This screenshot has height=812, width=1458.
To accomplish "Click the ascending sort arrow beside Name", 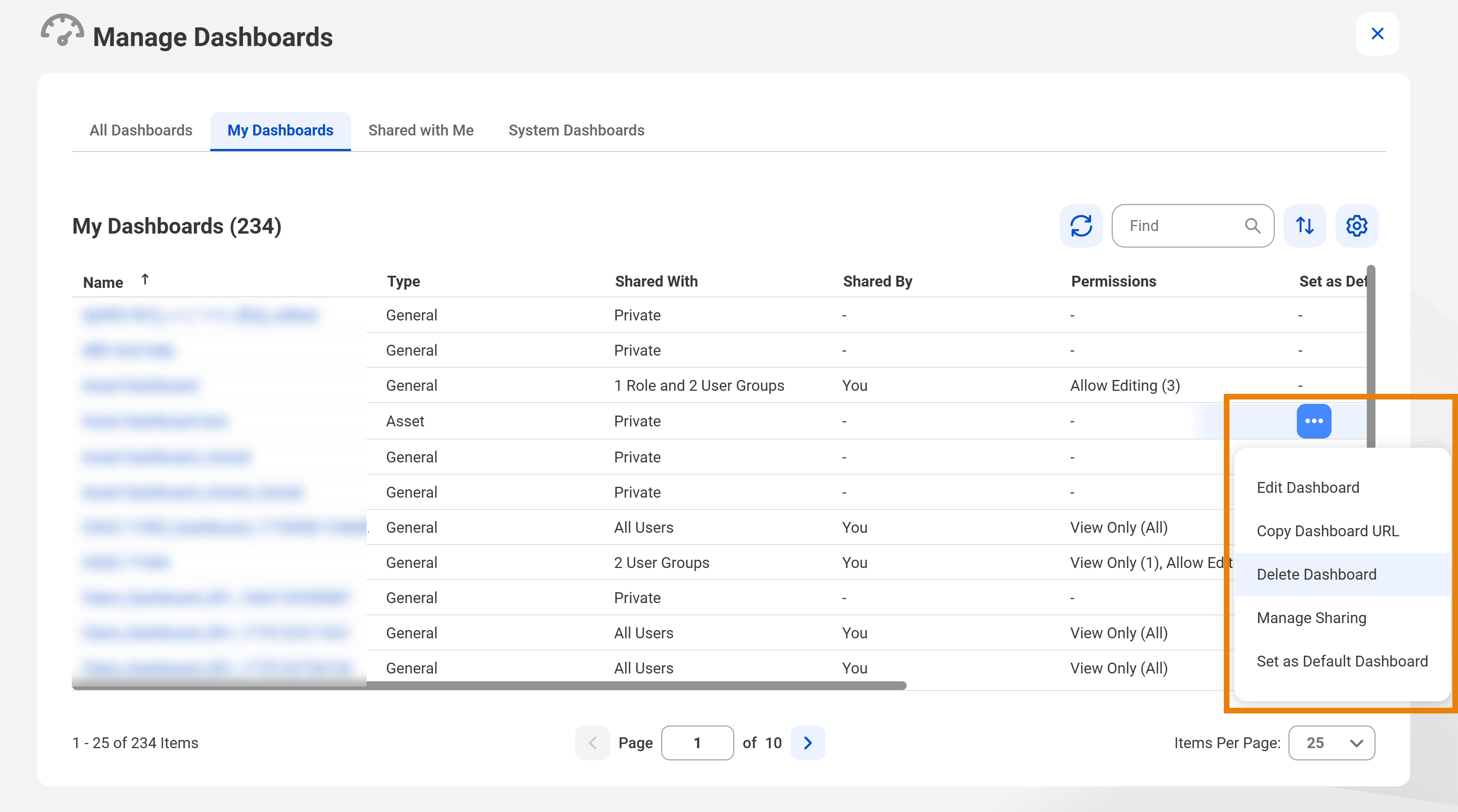I will tap(145, 280).
